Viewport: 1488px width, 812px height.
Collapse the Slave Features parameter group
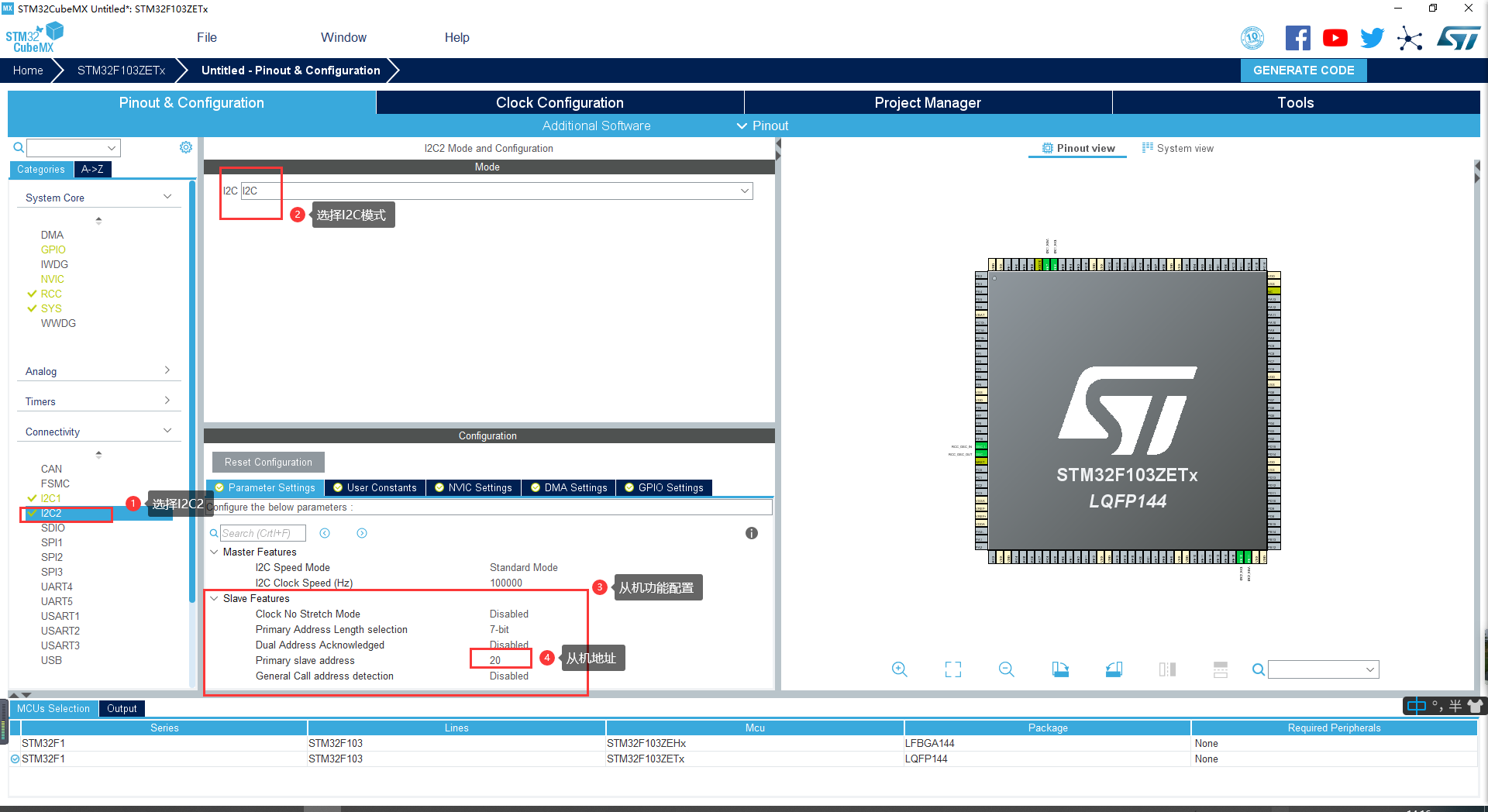215,598
